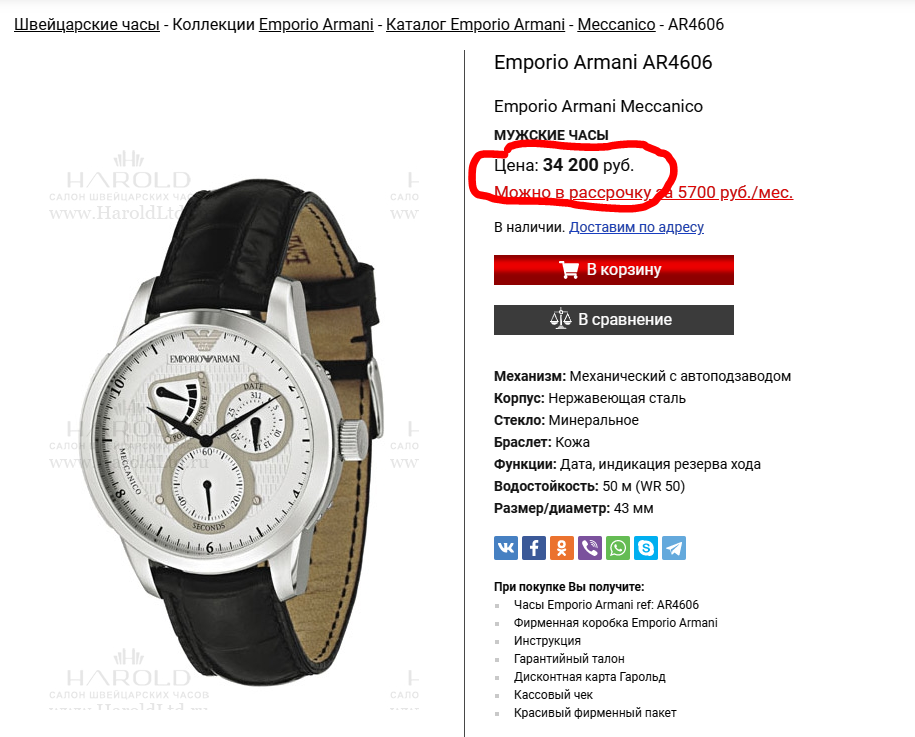
Task: Share via the Telegram icon
Action: tap(674, 548)
